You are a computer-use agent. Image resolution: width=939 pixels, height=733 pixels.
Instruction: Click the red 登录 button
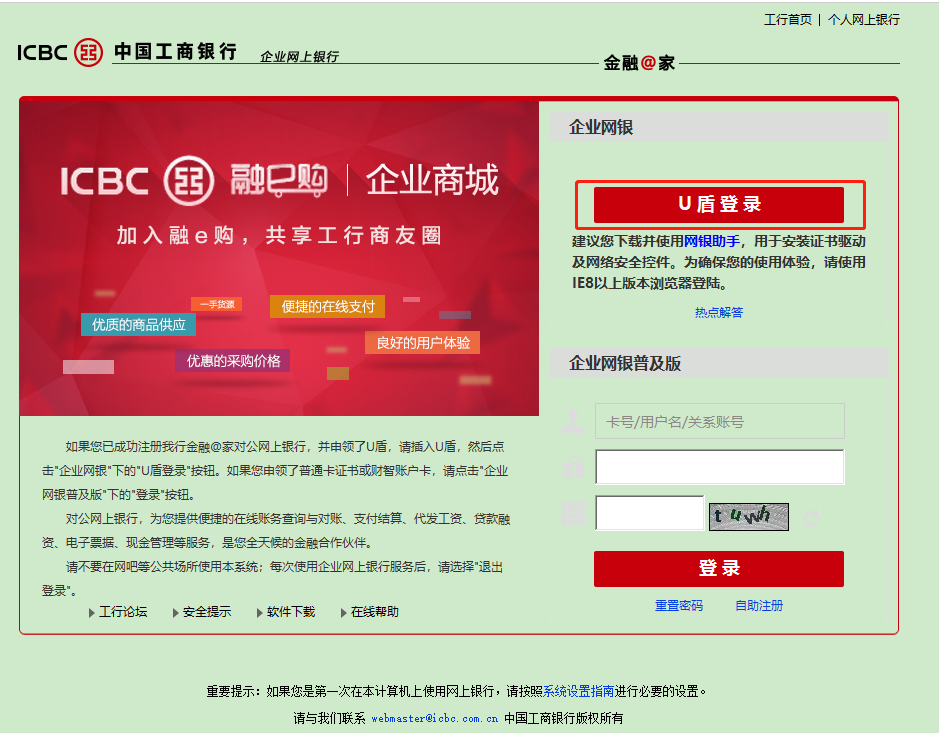[x=719, y=568]
